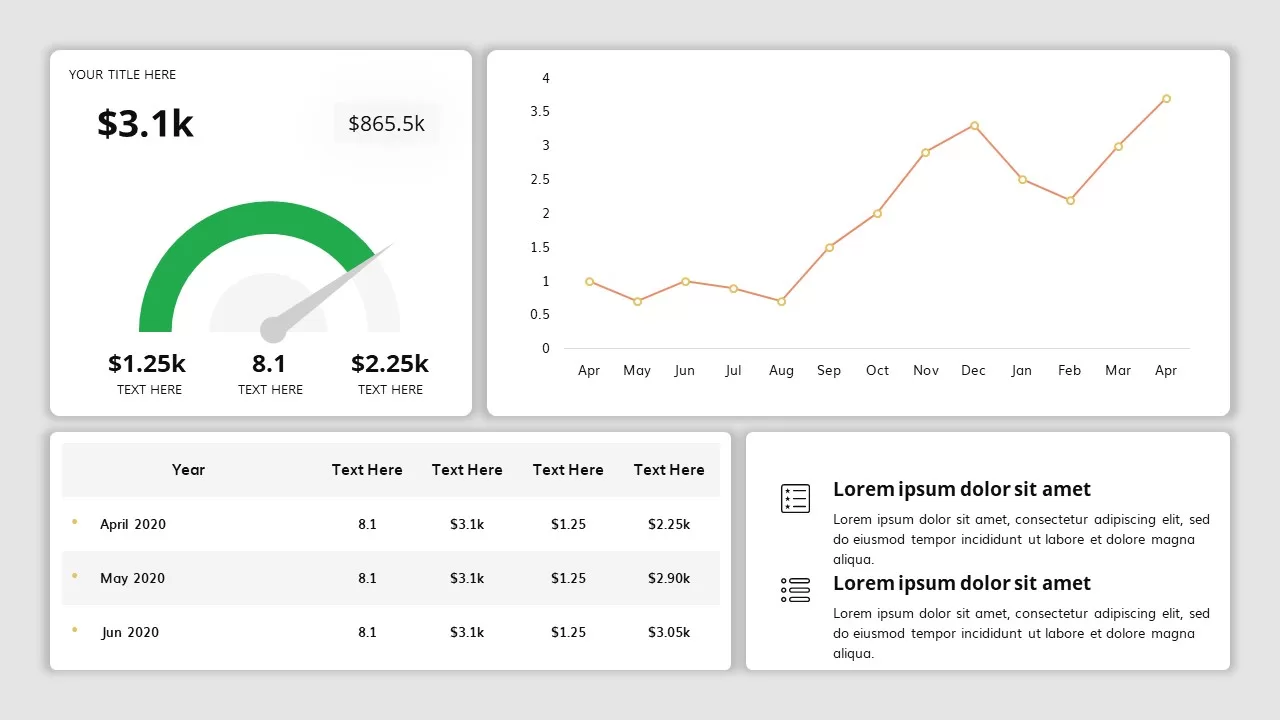The width and height of the screenshot is (1280, 720).
Task: Click the Nov data point on chart
Action: pos(926,153)
